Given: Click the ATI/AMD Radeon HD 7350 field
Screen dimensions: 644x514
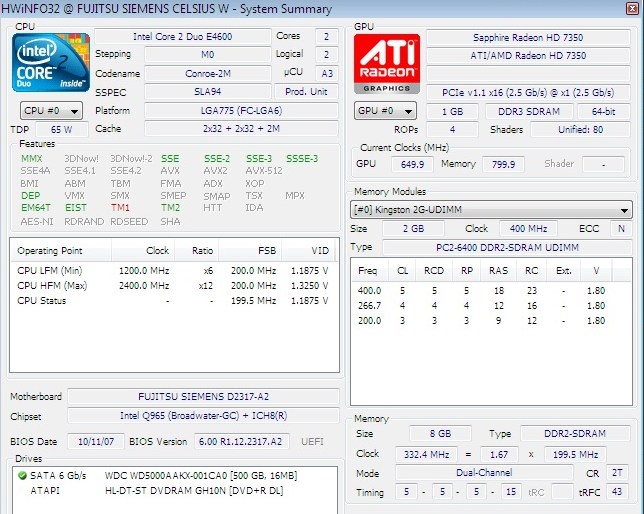Looking at the screenshot, I should pos(528,55).
